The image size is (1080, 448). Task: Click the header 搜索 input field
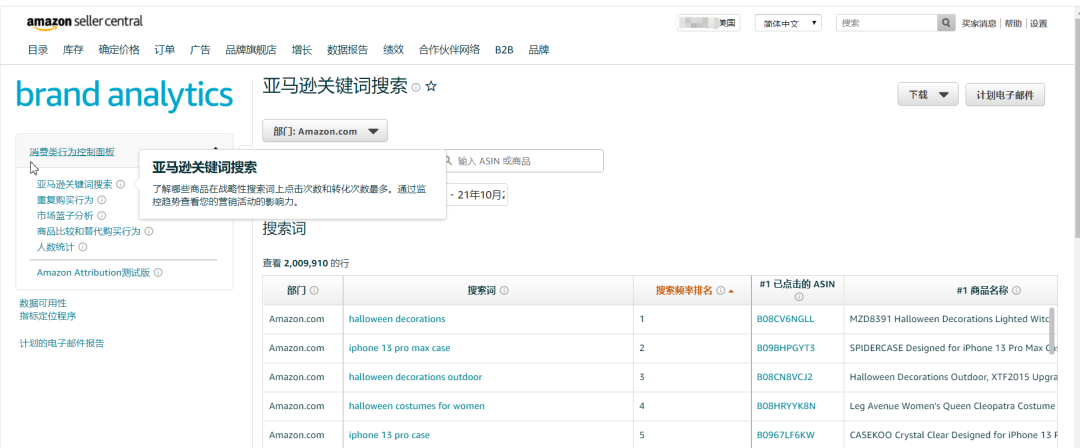(887, 23)
